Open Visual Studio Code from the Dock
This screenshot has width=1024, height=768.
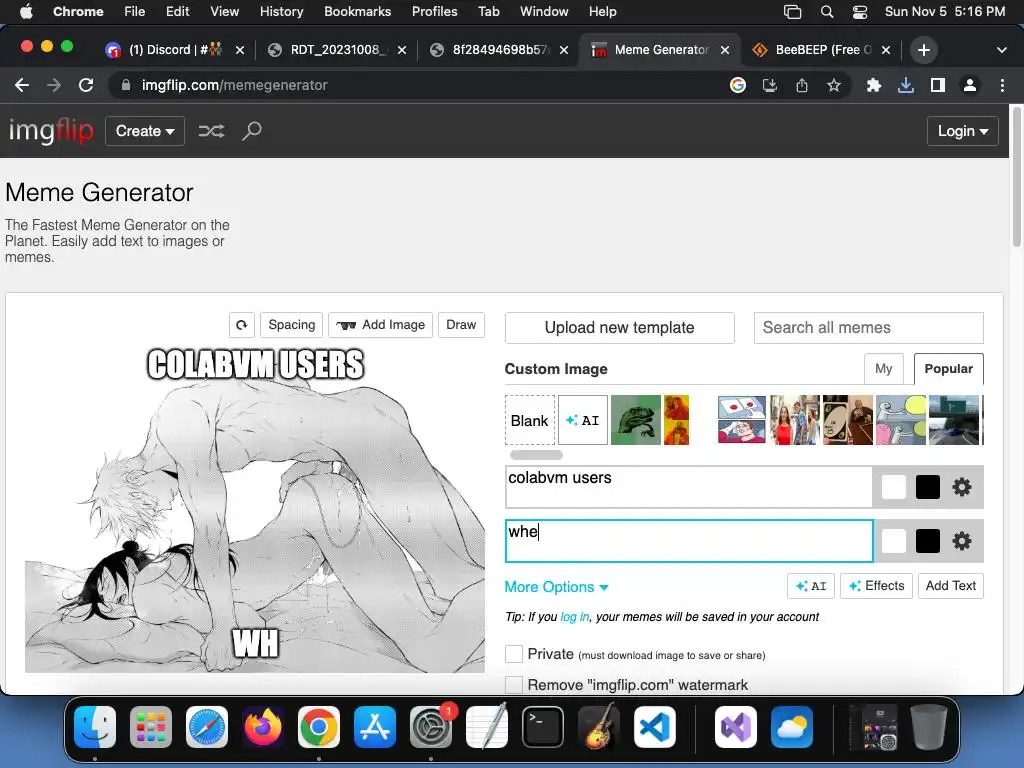click(655, 727)
